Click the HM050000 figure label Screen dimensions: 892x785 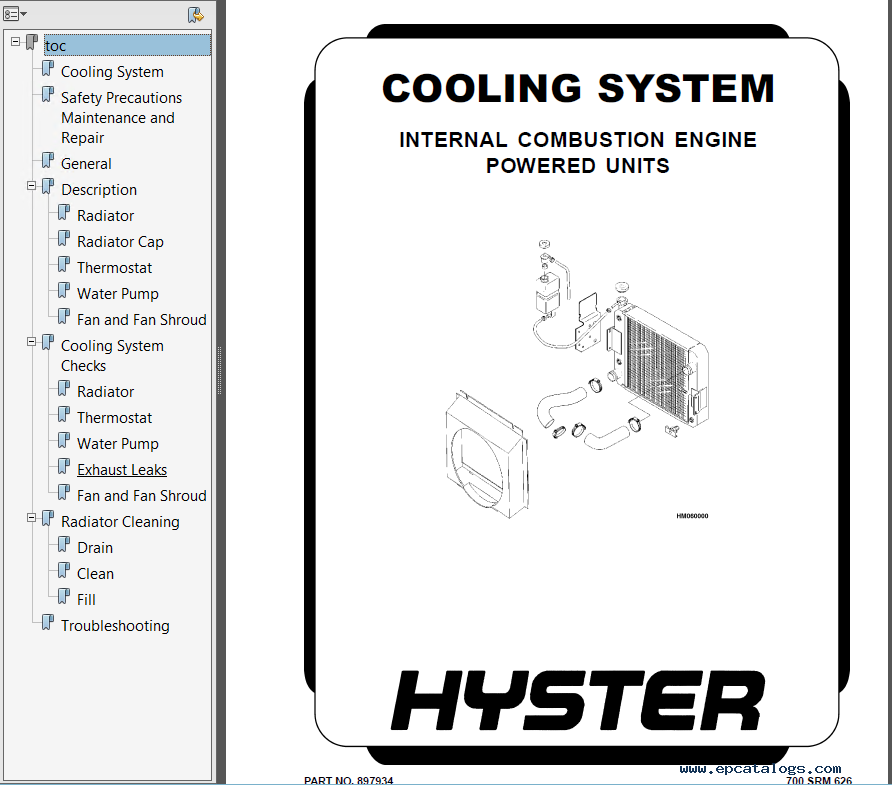692,516
